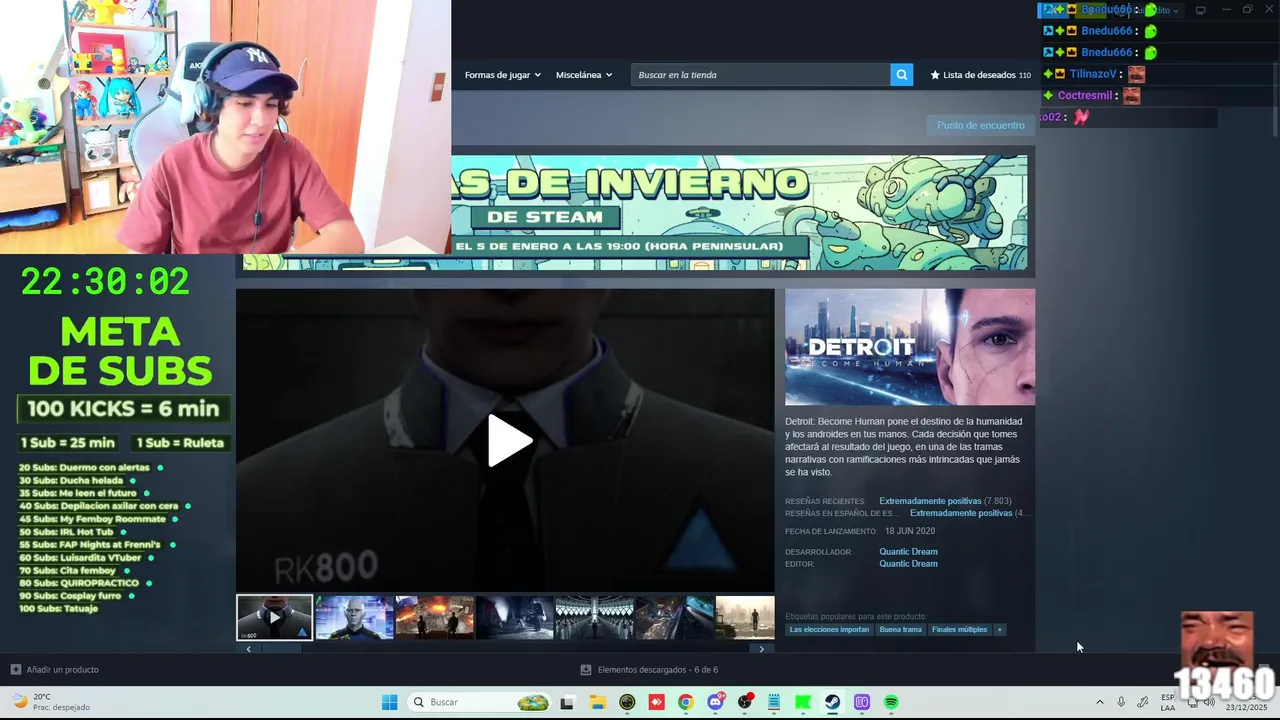Show hidden system tray icons
Screen dimensions: 1280x720
pos(1100,702)
